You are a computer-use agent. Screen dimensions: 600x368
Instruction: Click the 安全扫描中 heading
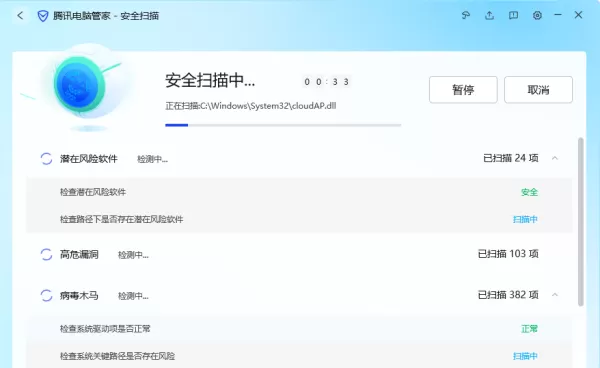coord(210,81)
